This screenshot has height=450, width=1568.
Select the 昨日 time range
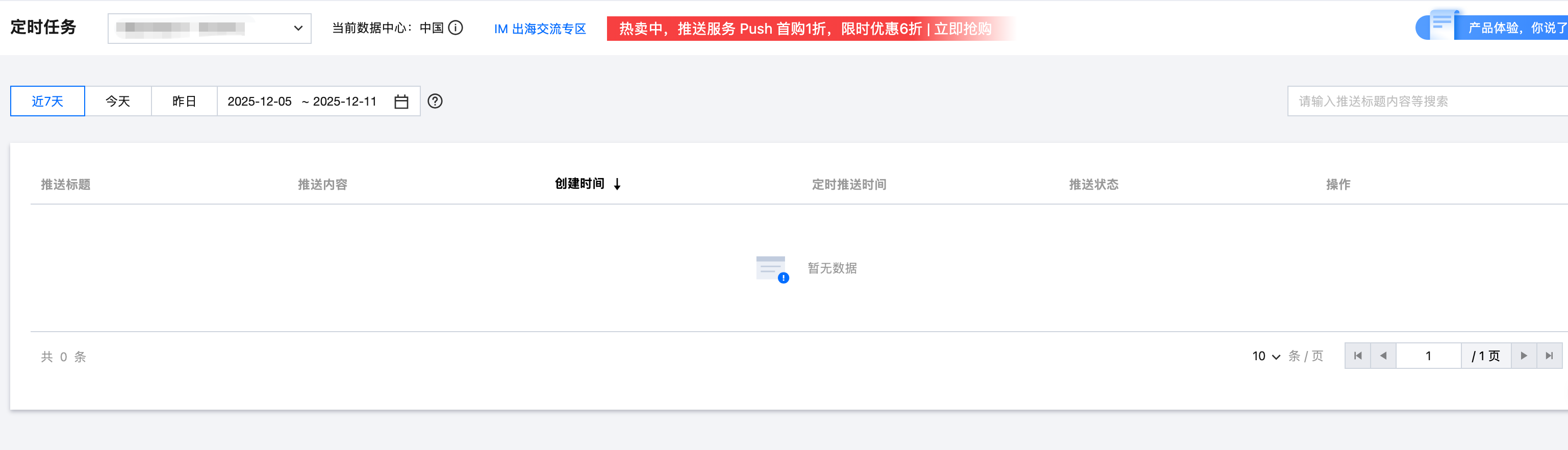coord(184,101)
